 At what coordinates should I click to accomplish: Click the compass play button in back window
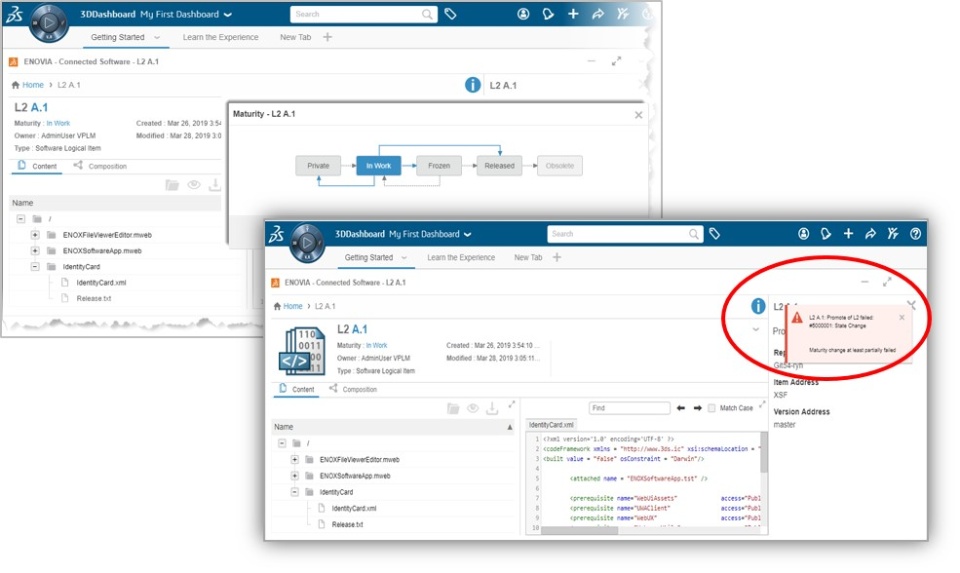click(49, 23)
